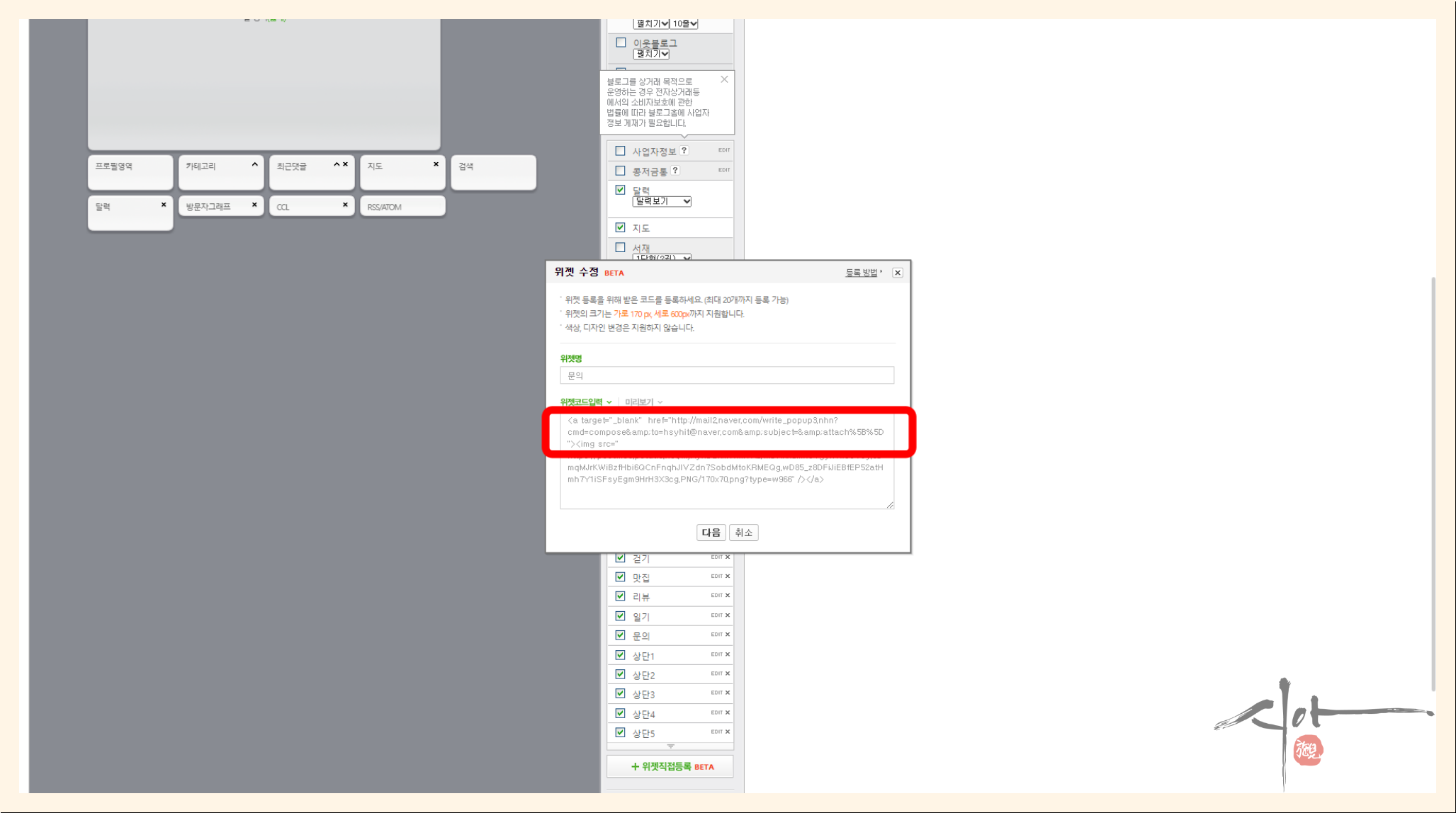
Task: Enable the 서재 checkbox
Action: pyautogui.click(x=621, y=247)
